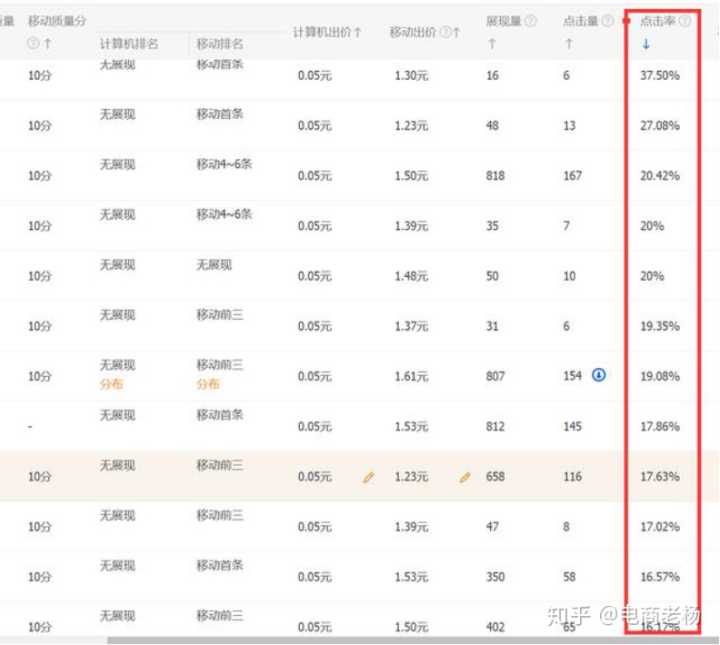Image resolution: width=720 pixels, height=645 pixels.
Task: Click 无展现 mobile ranking in the 50 row
Action: (x=214, y=264)
